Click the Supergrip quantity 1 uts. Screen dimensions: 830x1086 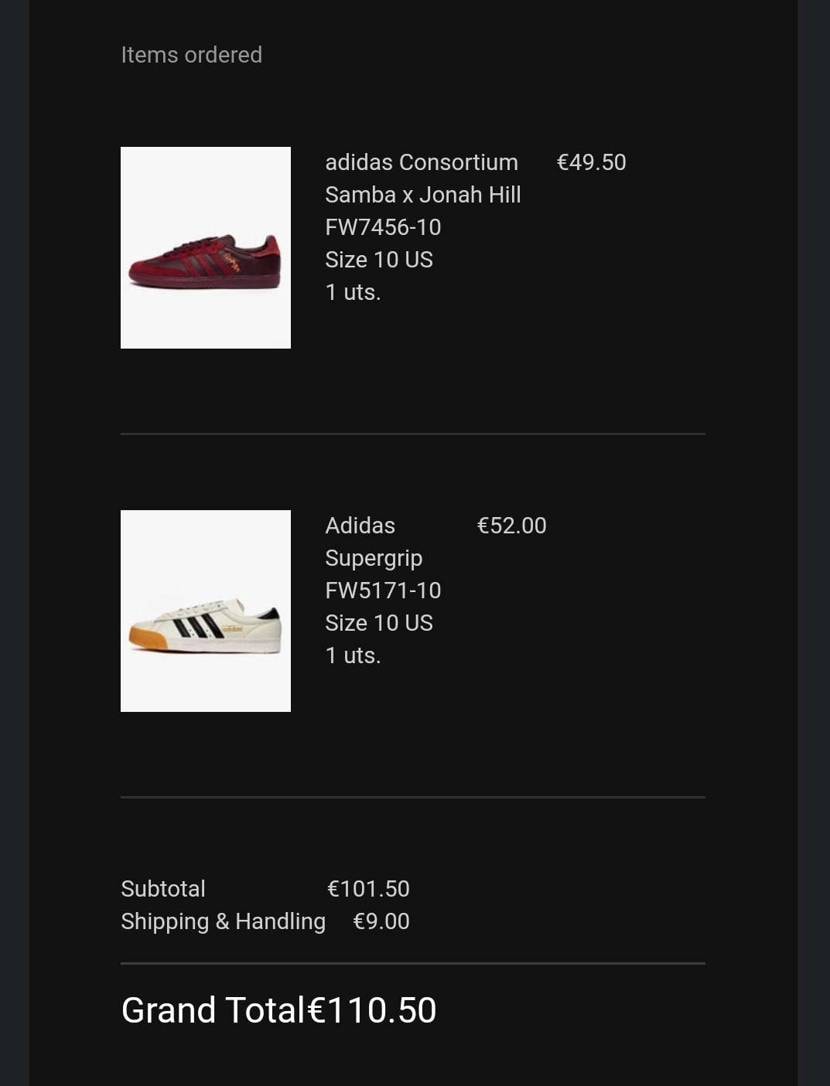click(353, 655)
